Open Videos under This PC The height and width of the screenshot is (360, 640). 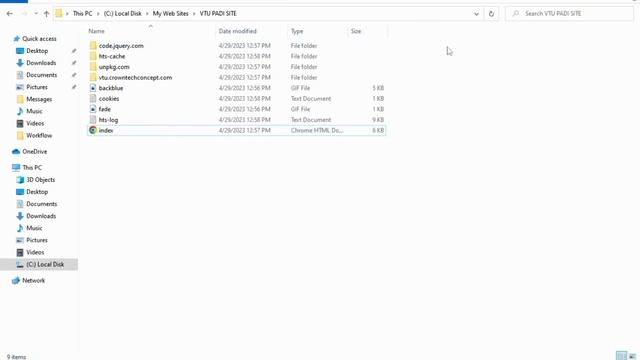(35, 252)
